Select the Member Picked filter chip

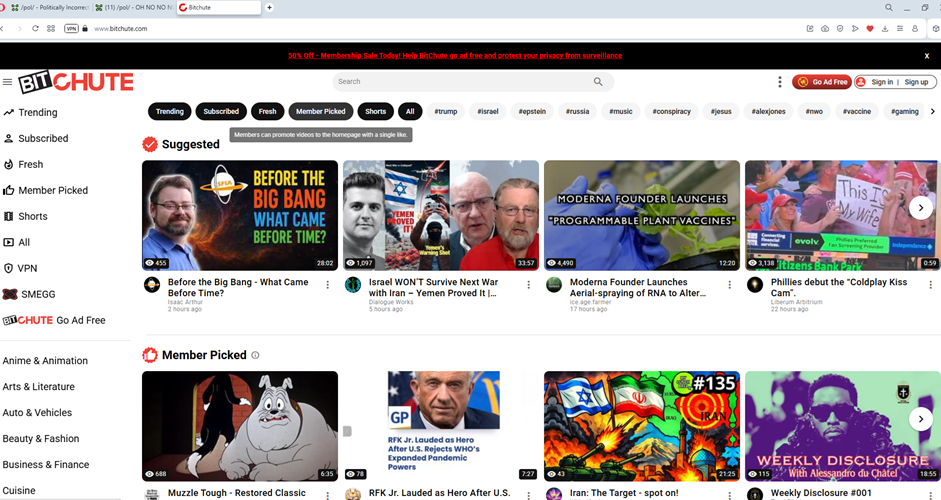pos(320,111)
